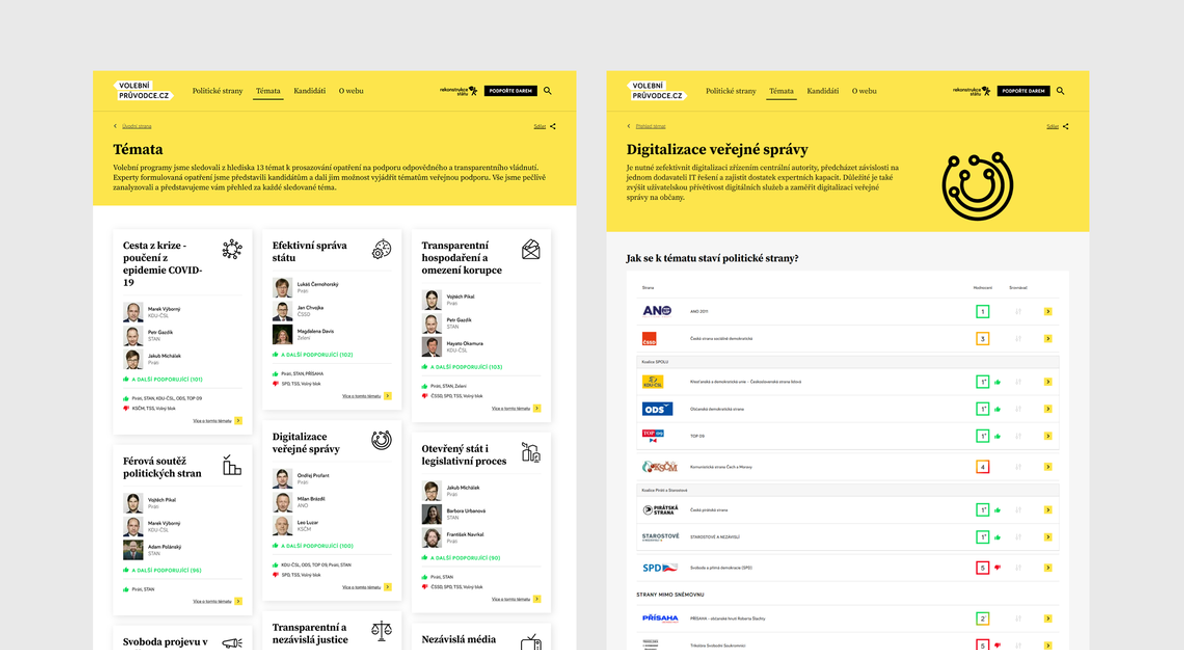Open A další podporující (100) link
1184x650 pixels.
click(316, 545)
